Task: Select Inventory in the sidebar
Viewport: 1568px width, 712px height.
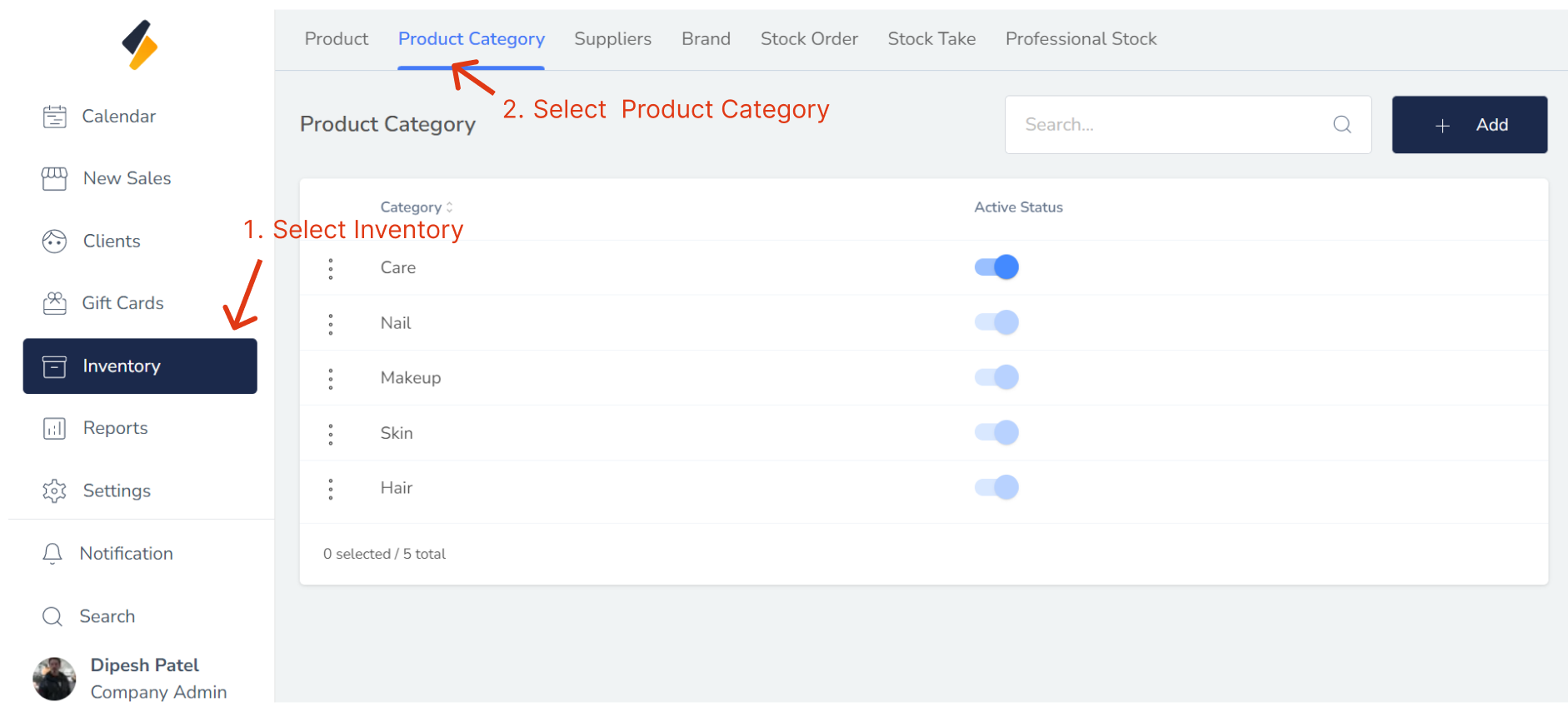Action: coord(140,366)
